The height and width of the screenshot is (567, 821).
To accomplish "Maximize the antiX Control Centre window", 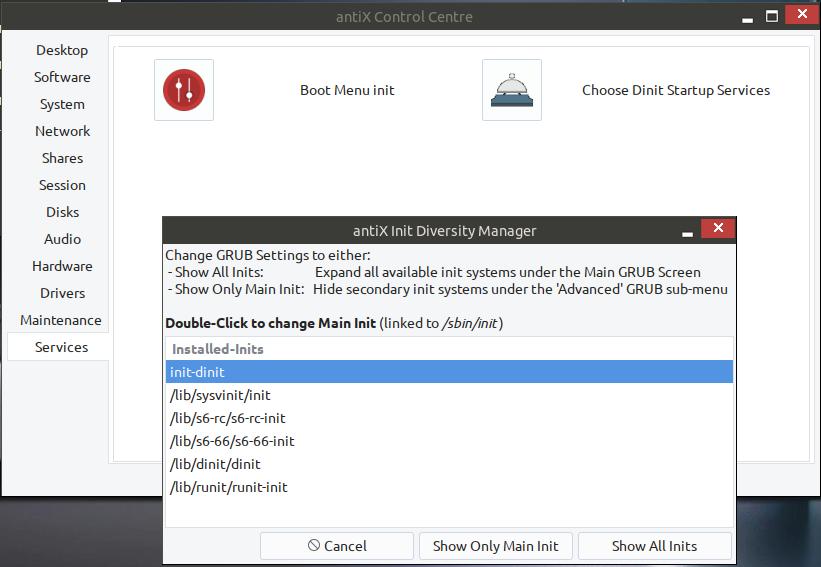I will [772, 16].
